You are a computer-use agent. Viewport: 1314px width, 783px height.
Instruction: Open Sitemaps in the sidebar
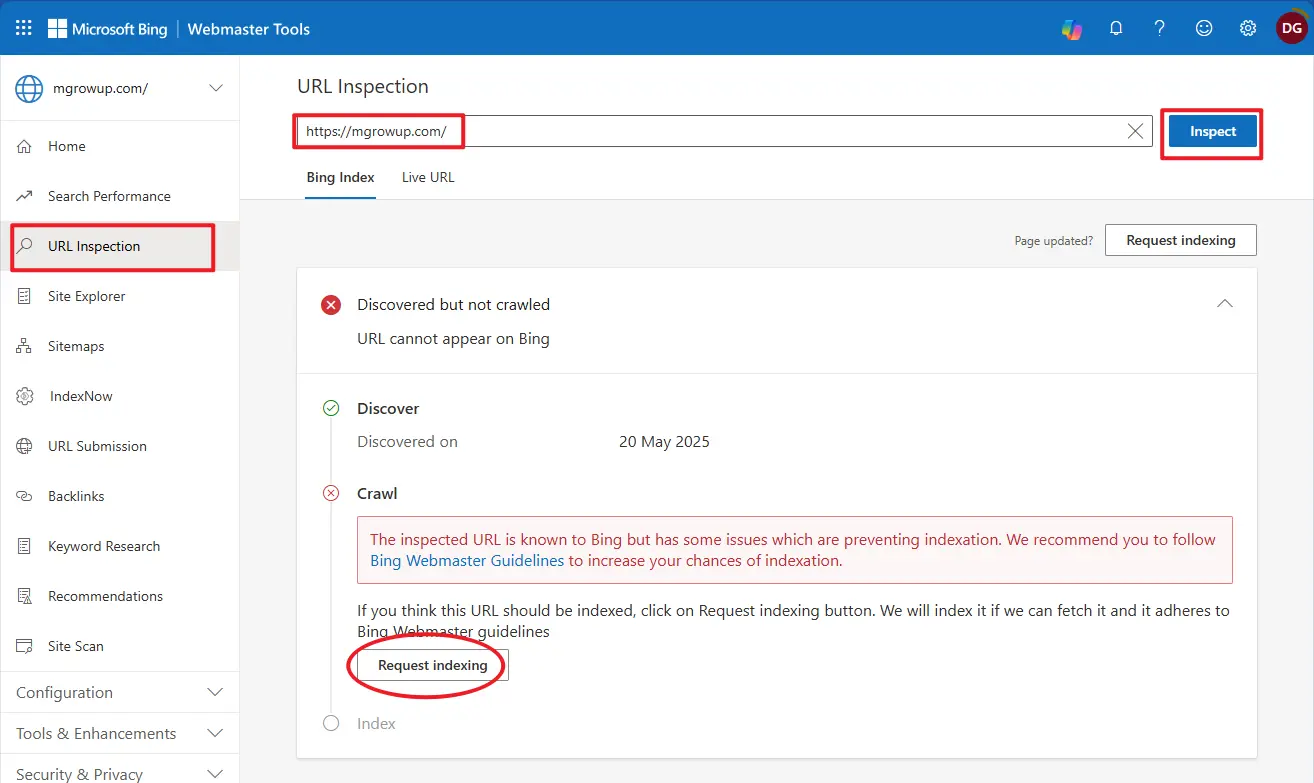[x=76, y=346]
